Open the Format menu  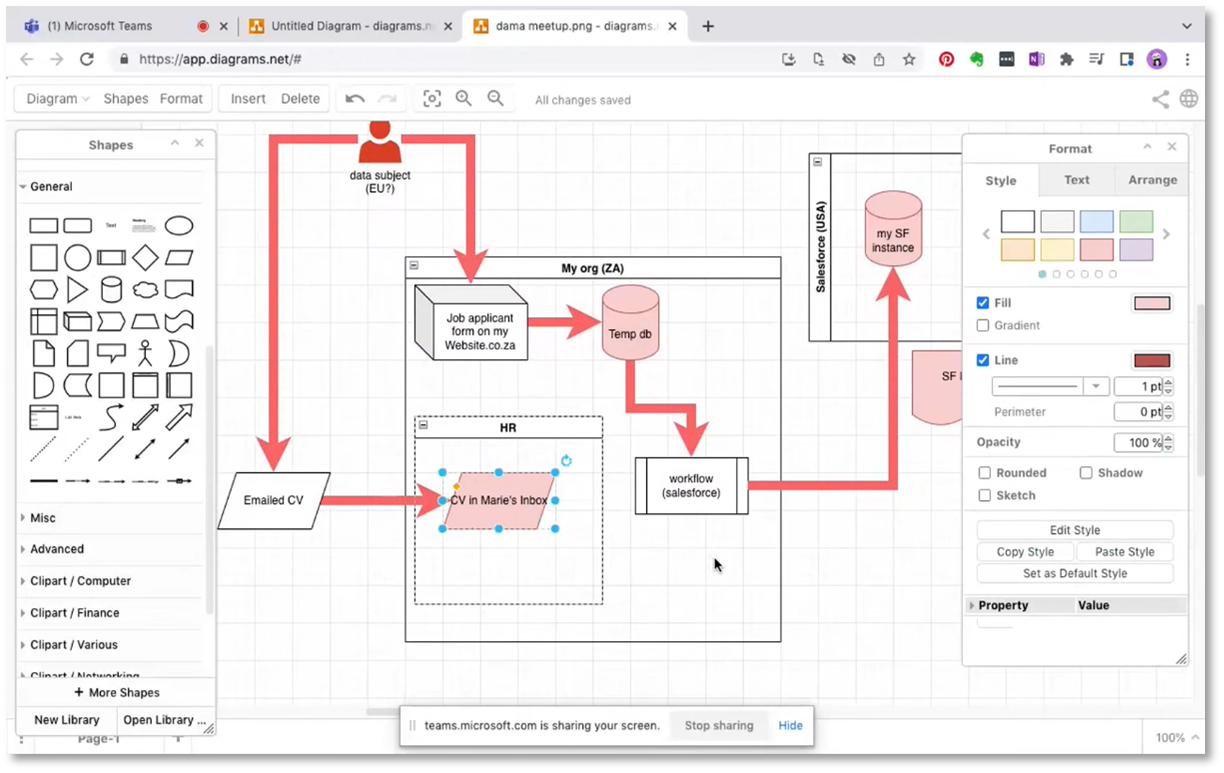pos(181,98)
